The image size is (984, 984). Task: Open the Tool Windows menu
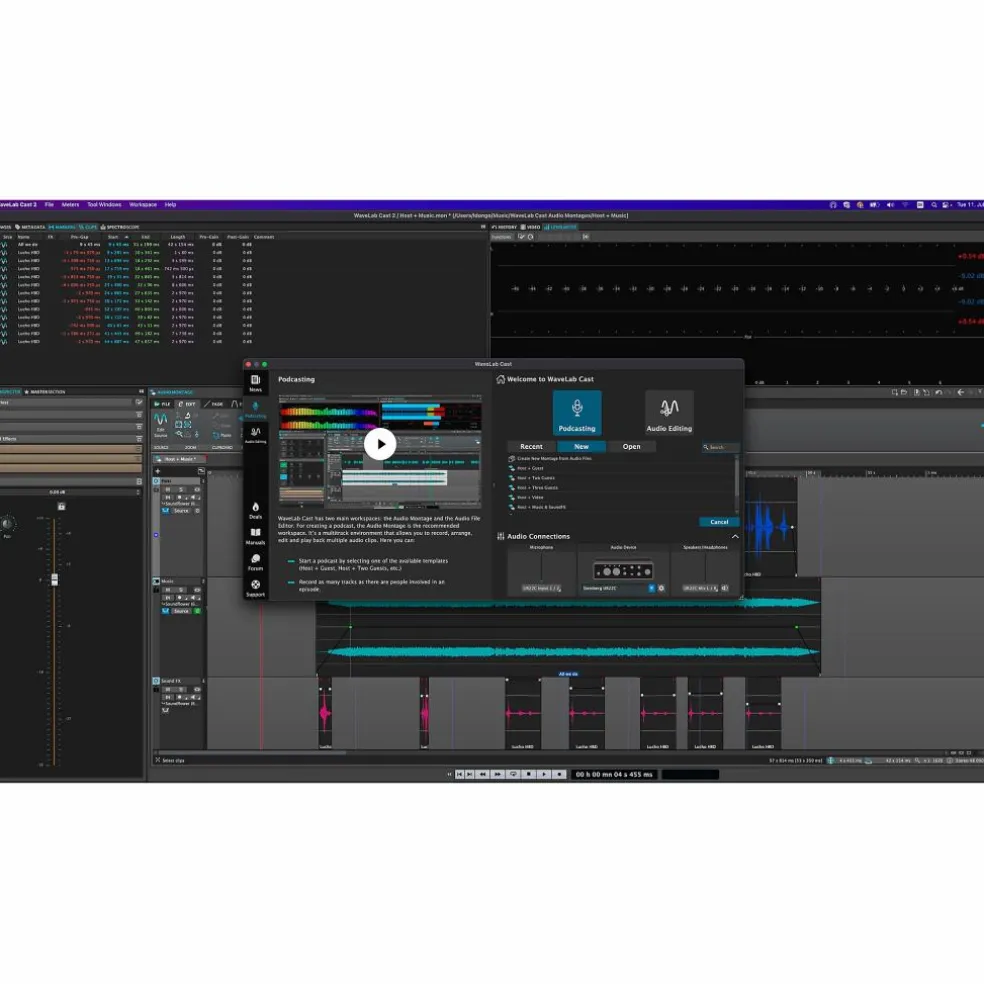[x=104, y=205]
